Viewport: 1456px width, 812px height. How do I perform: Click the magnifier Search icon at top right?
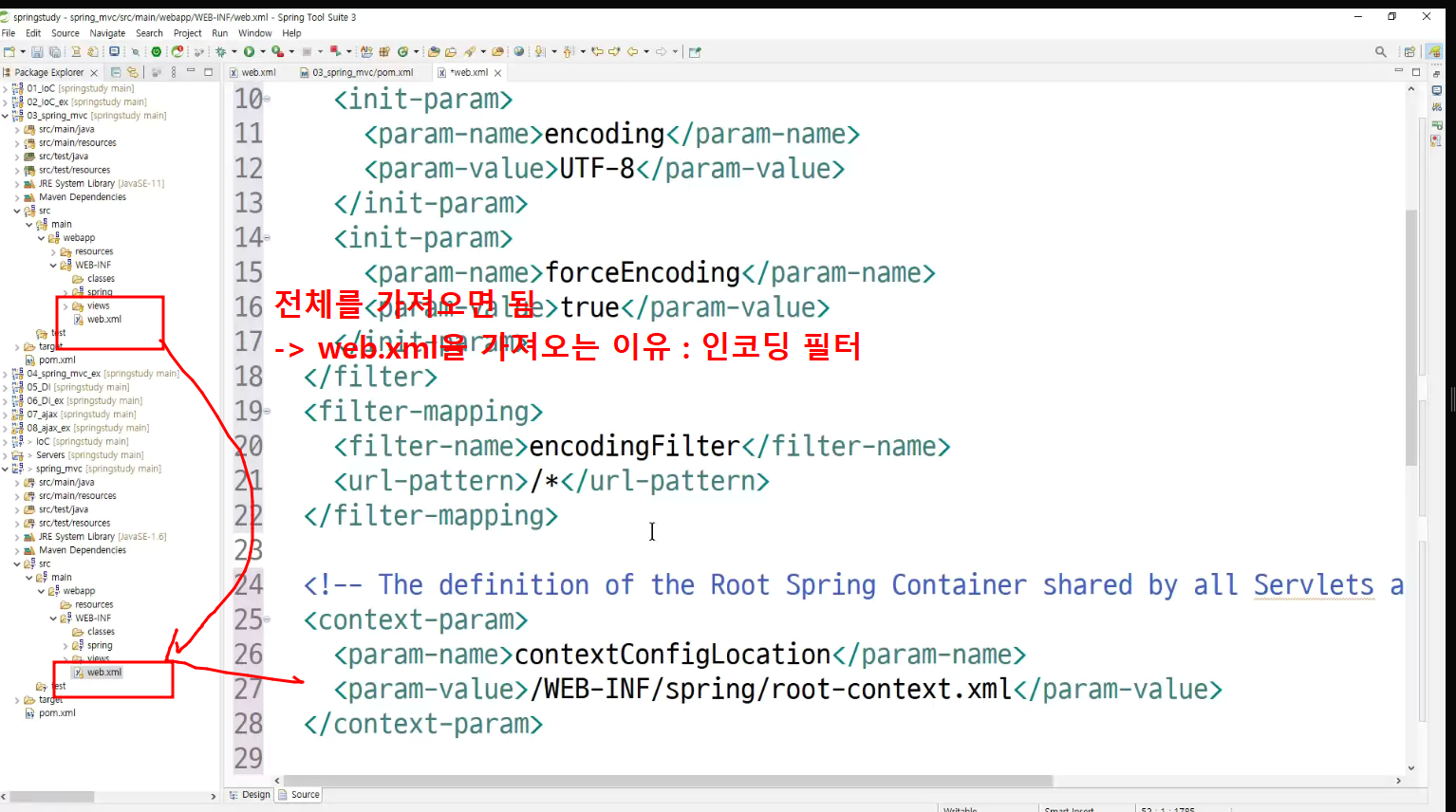tap(1381, 52)
